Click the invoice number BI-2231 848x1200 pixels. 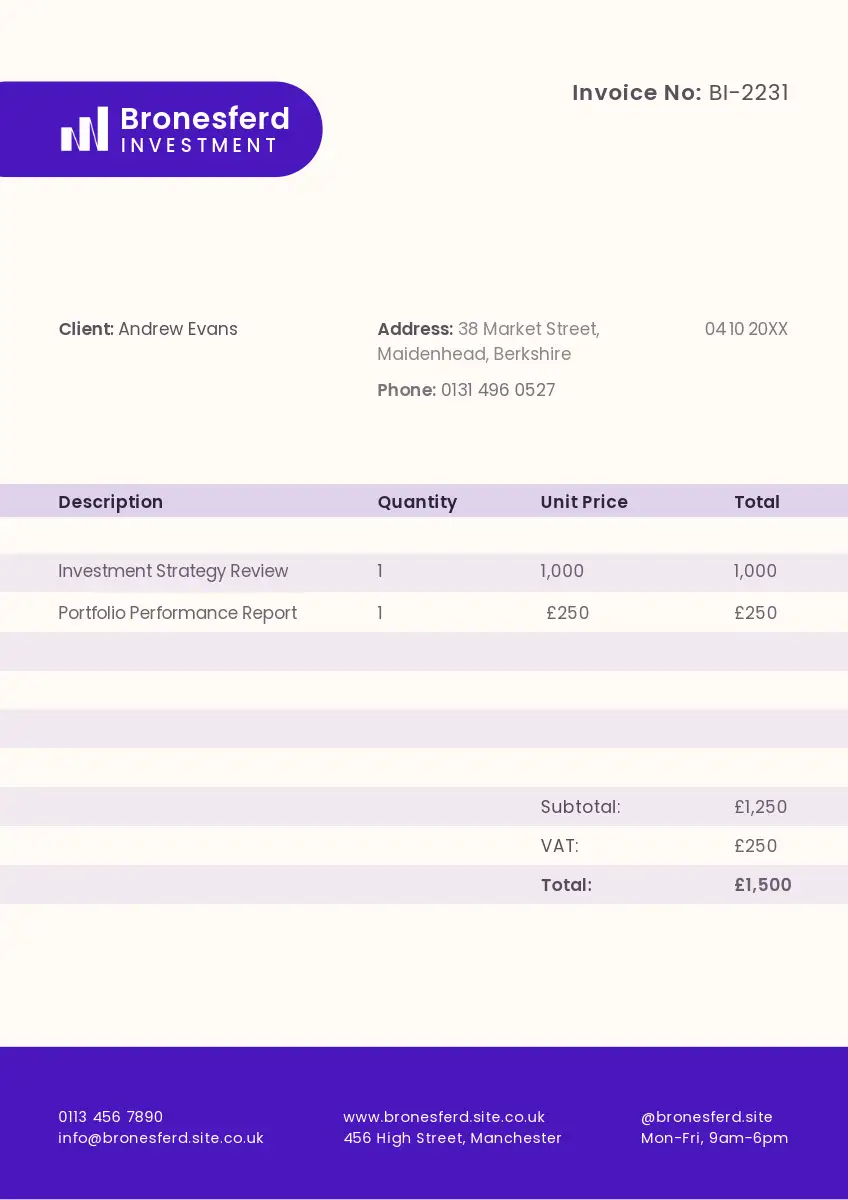748,93
